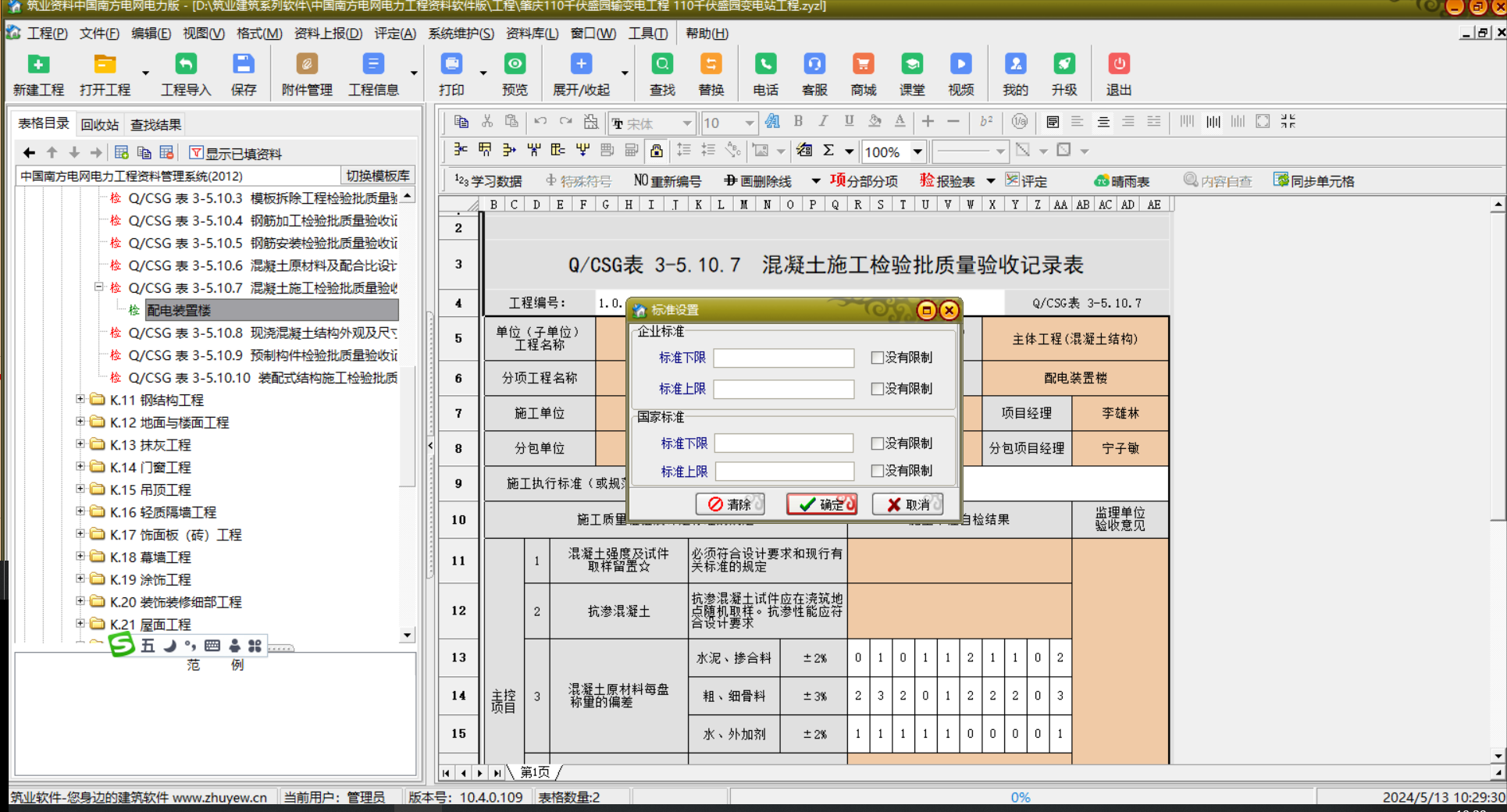1507x812 pixels.
Task: Open the font name 宋体 dropdown
Action: [x=687, y=123]
